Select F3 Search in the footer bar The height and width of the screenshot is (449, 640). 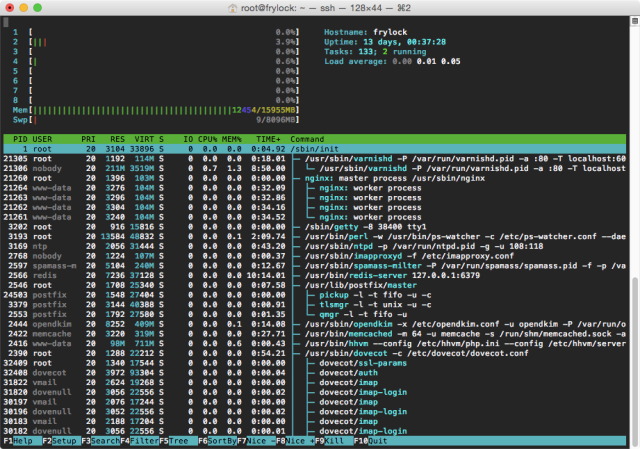pos(100,441)
